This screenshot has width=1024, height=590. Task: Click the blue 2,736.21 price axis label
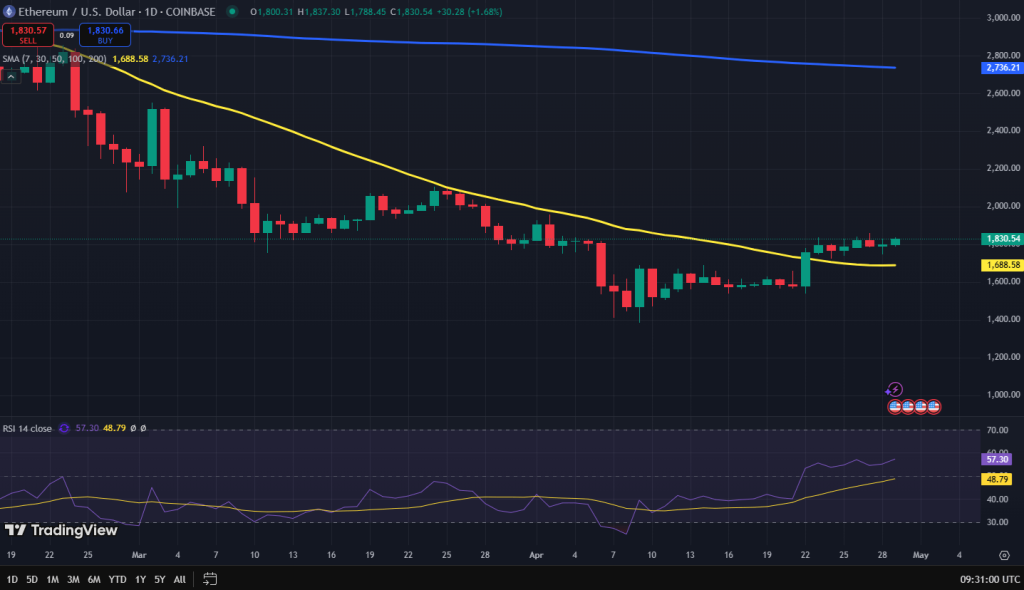tap(1002, 68)
